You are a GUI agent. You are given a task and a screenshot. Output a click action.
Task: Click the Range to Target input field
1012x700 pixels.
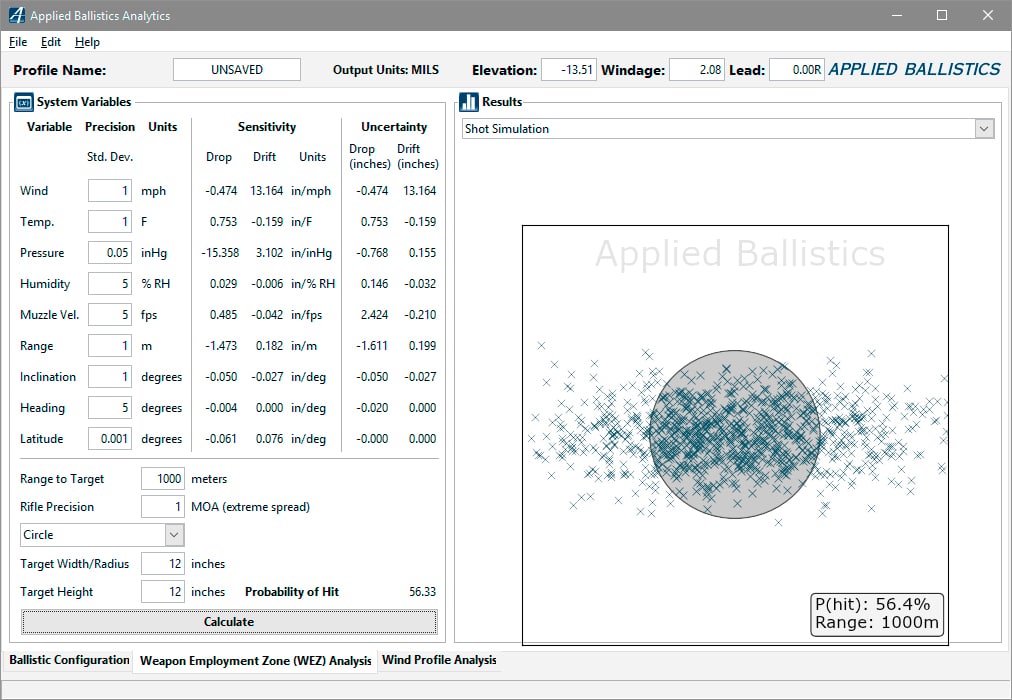click(163, 479)
